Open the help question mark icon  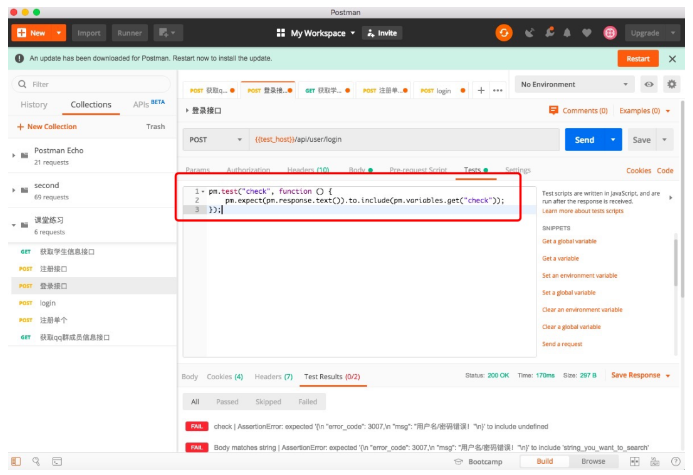tap(675, 461)
